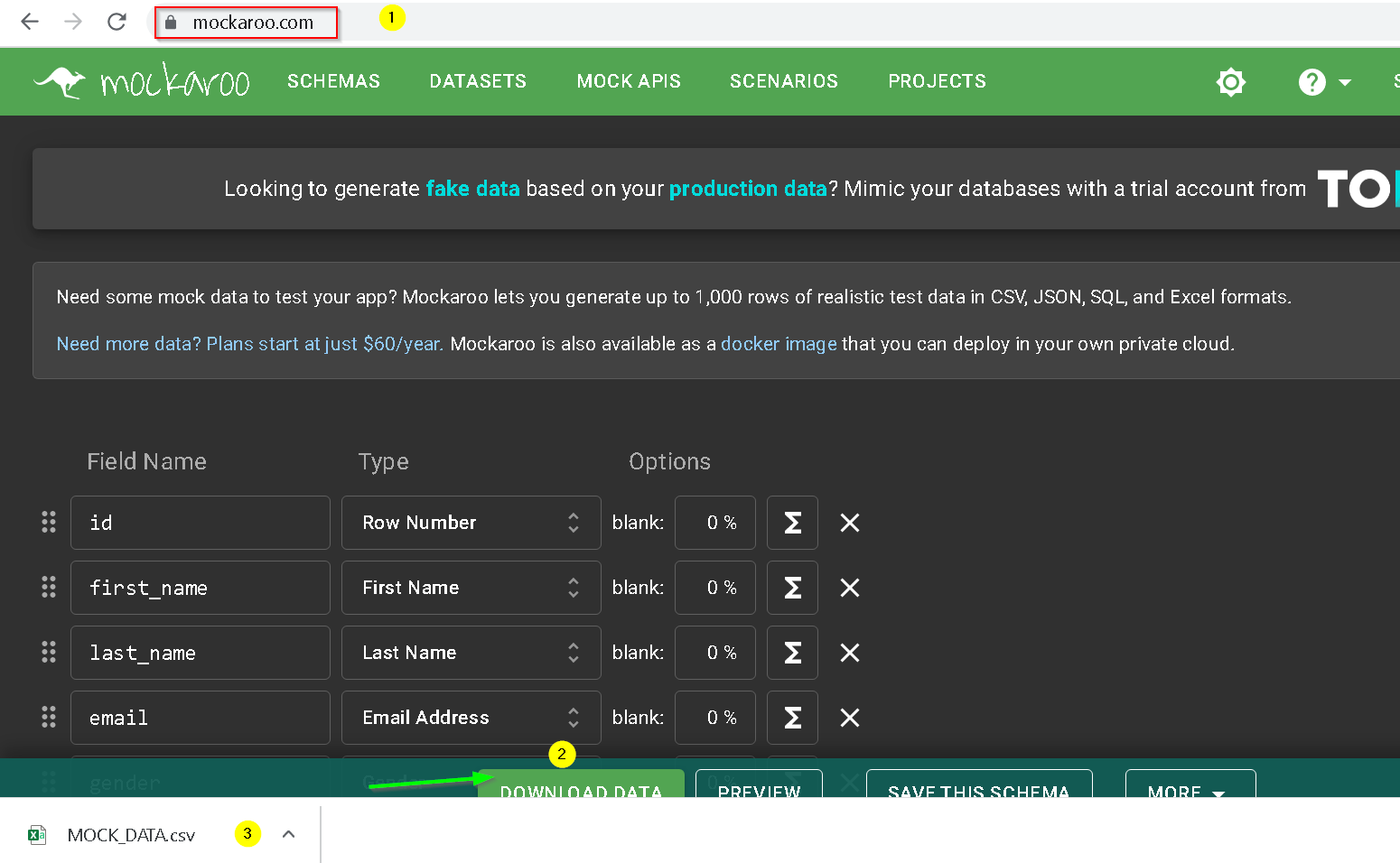
Task: Edit the id field name box
Action: pos(201,523)
